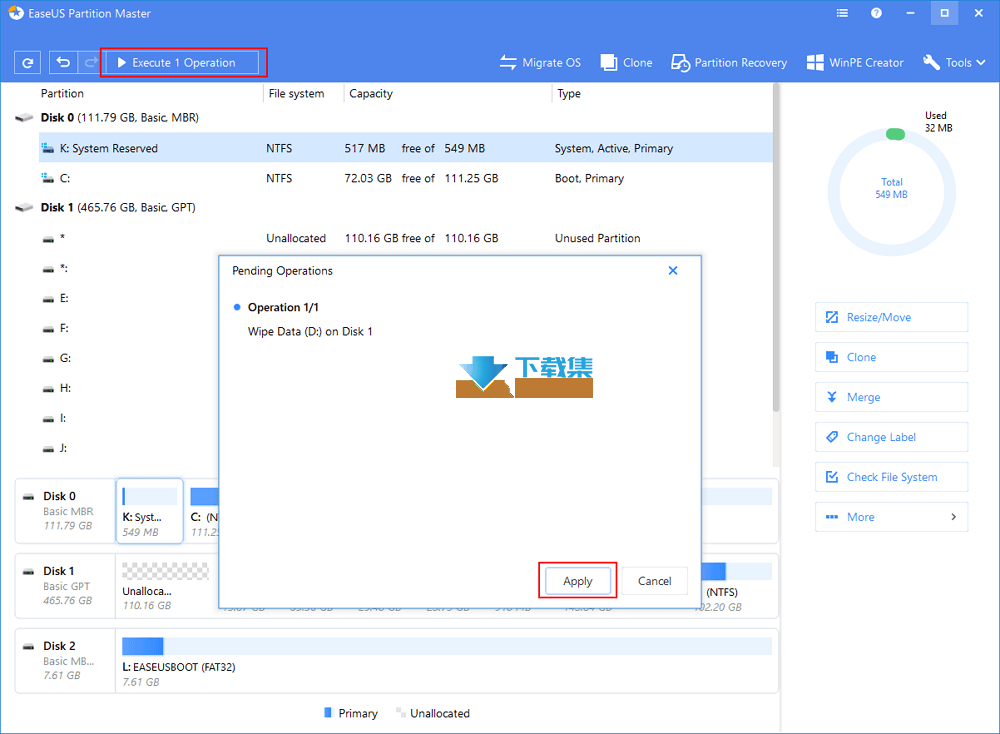
Task: Click the redo arrow icon
Action: point(89,63)
